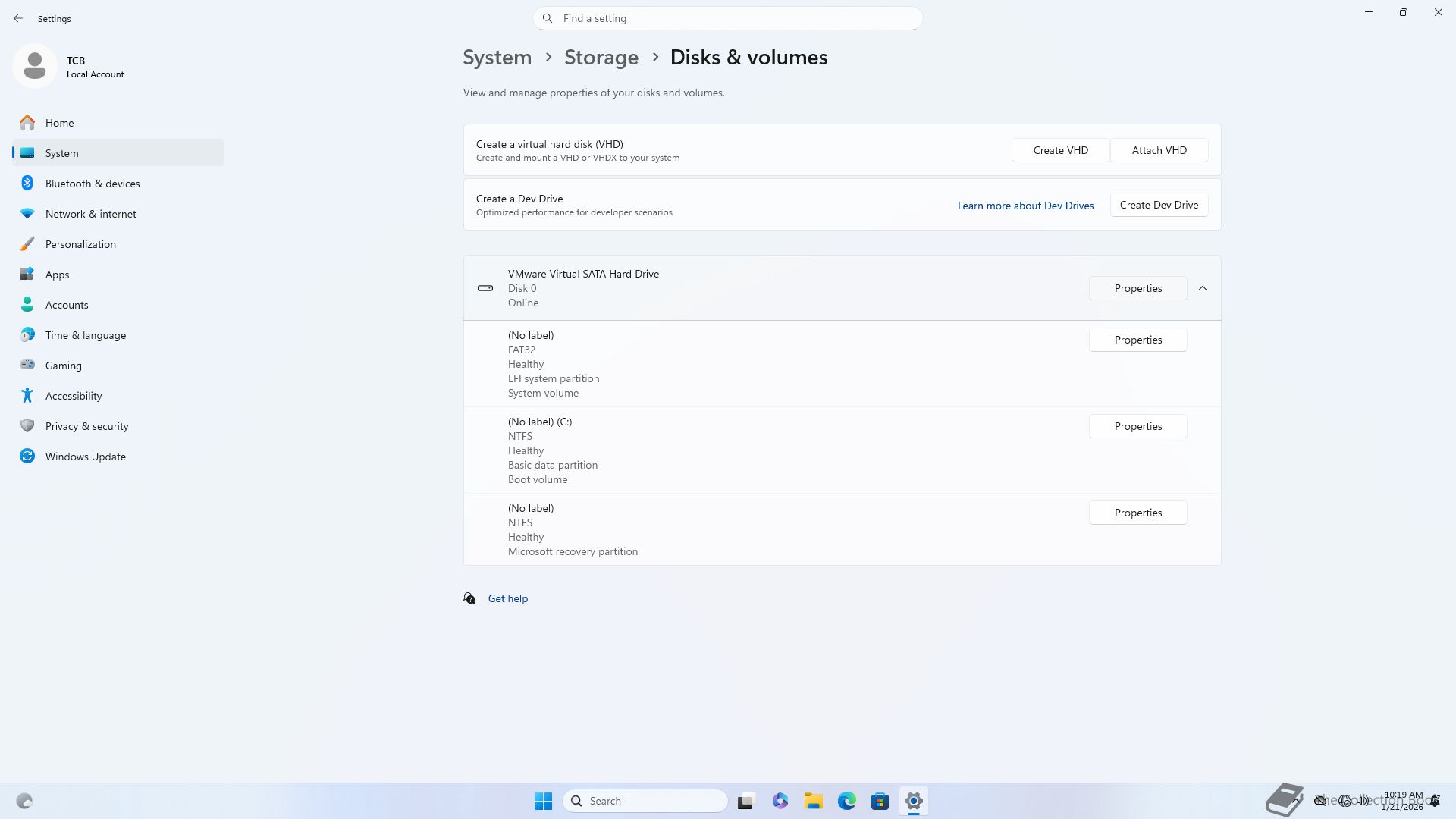The image size is (1456, 819).
Task: Click the TCB account avatar
Action: coord(35,67)
